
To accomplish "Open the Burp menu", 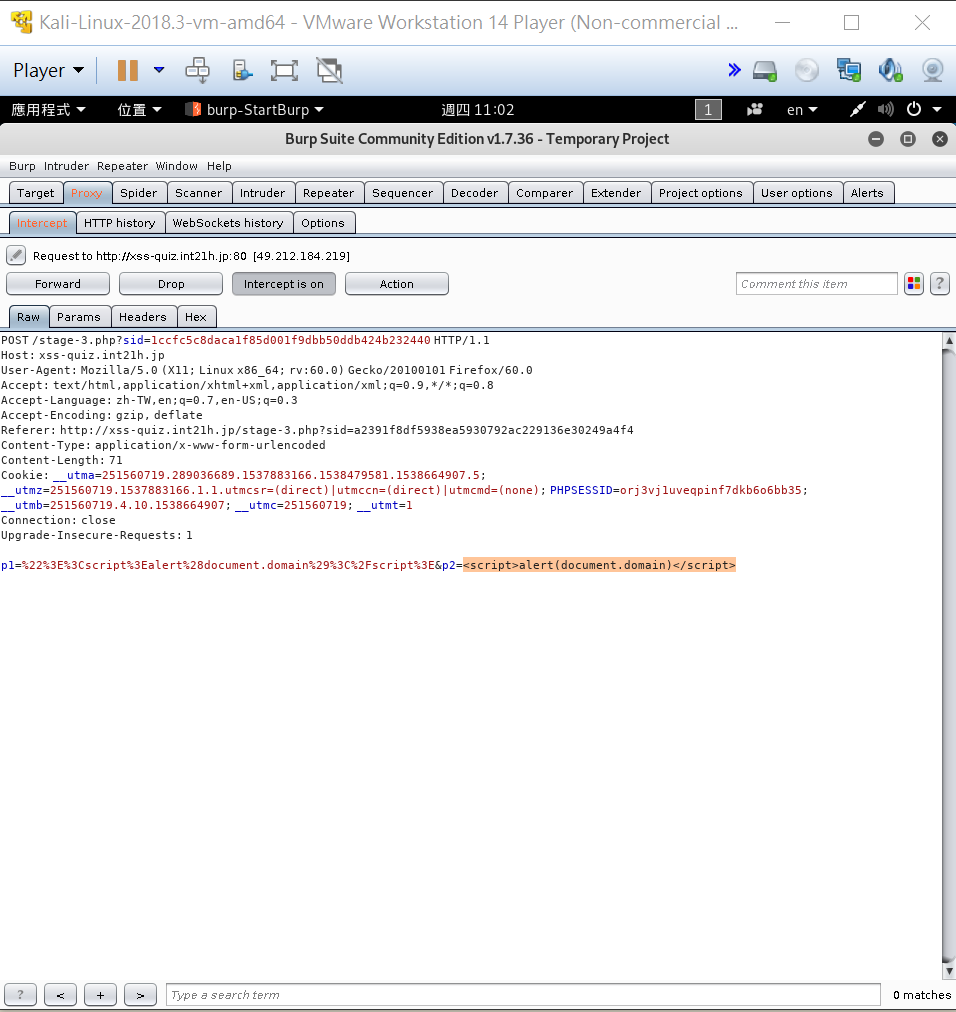I will (x=22, y=166).
